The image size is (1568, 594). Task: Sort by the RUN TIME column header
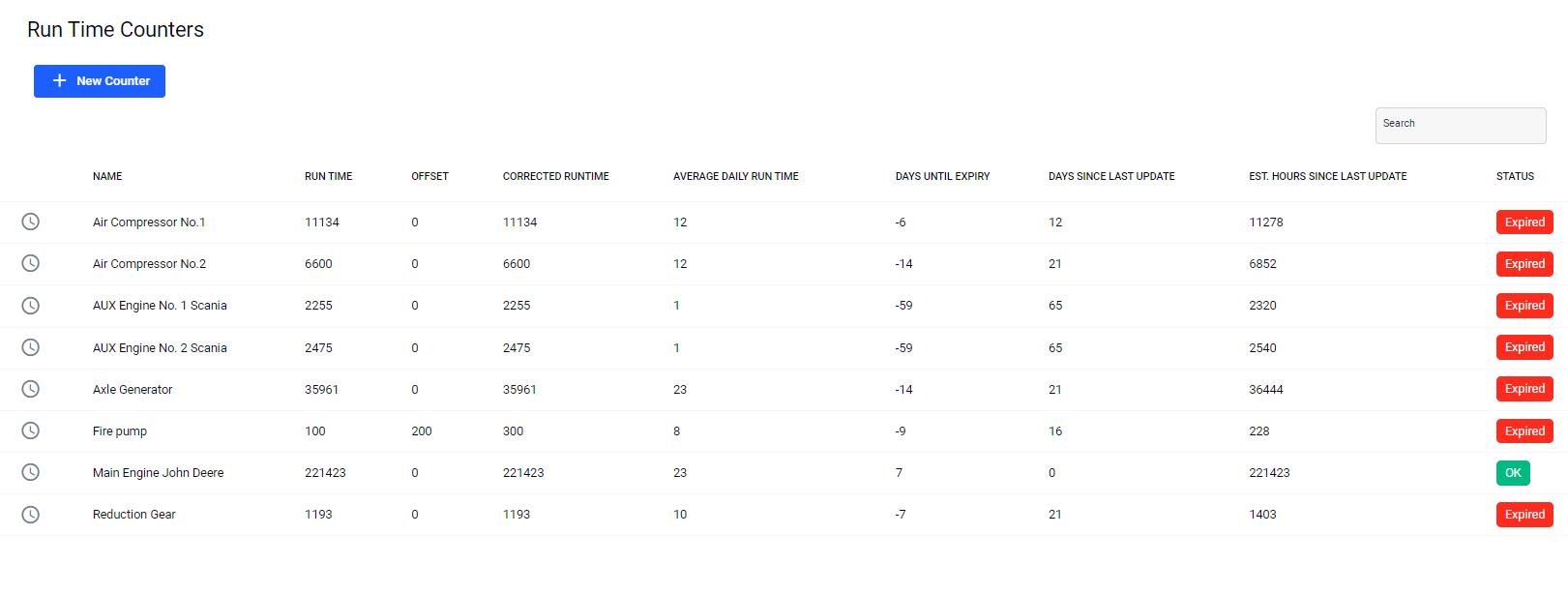pos(329,176)
